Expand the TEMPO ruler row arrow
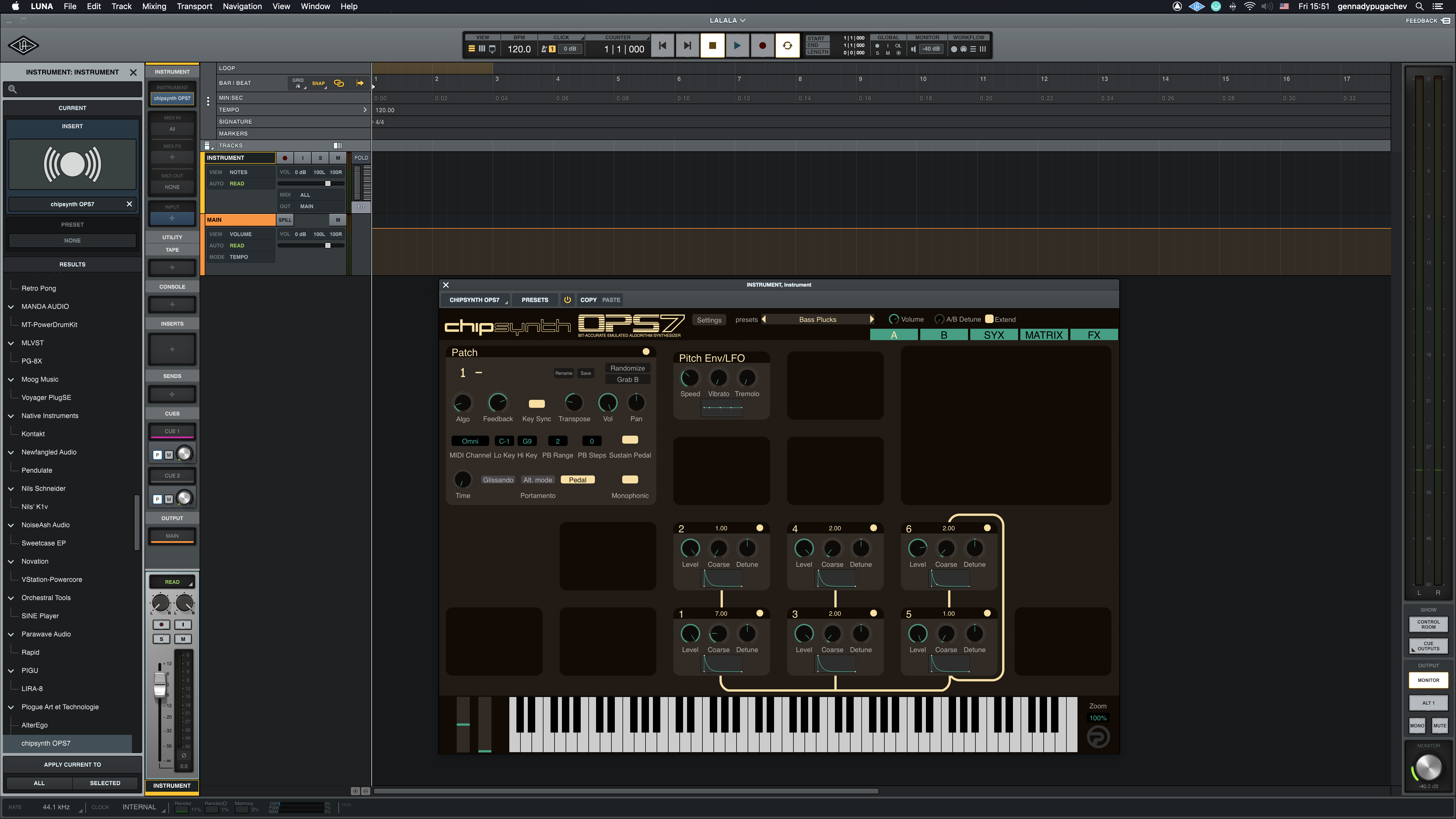1456x819 pixels. tap(365, 110)
